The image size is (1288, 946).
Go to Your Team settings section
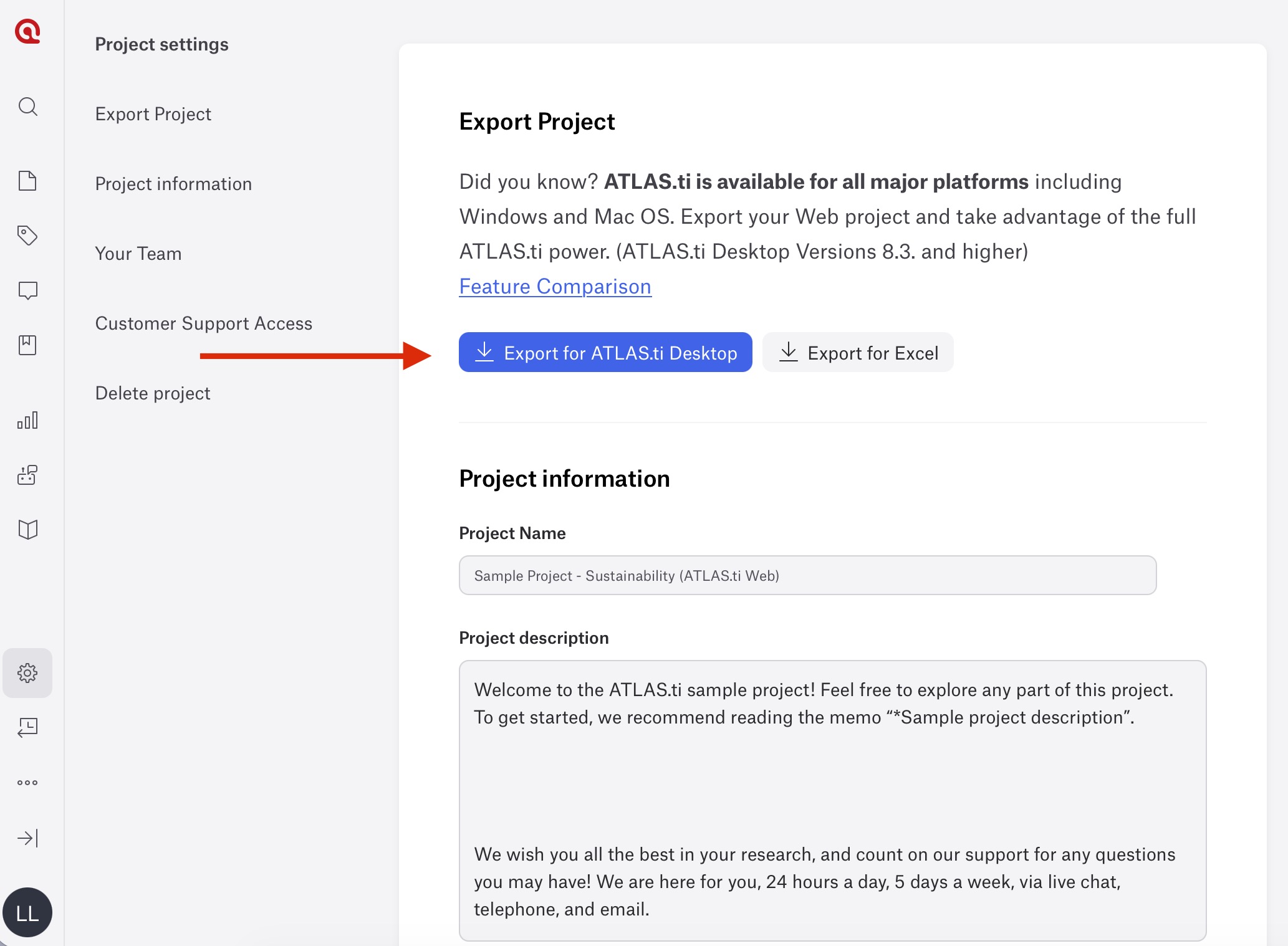tap(138, 254)
